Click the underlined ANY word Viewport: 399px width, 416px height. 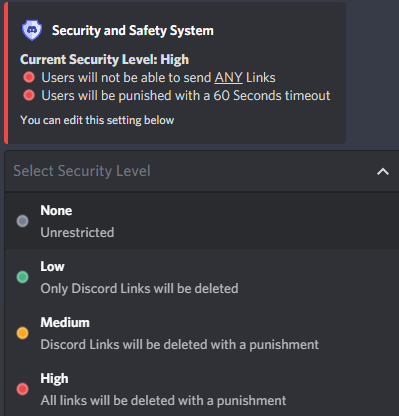pos(228,78)
